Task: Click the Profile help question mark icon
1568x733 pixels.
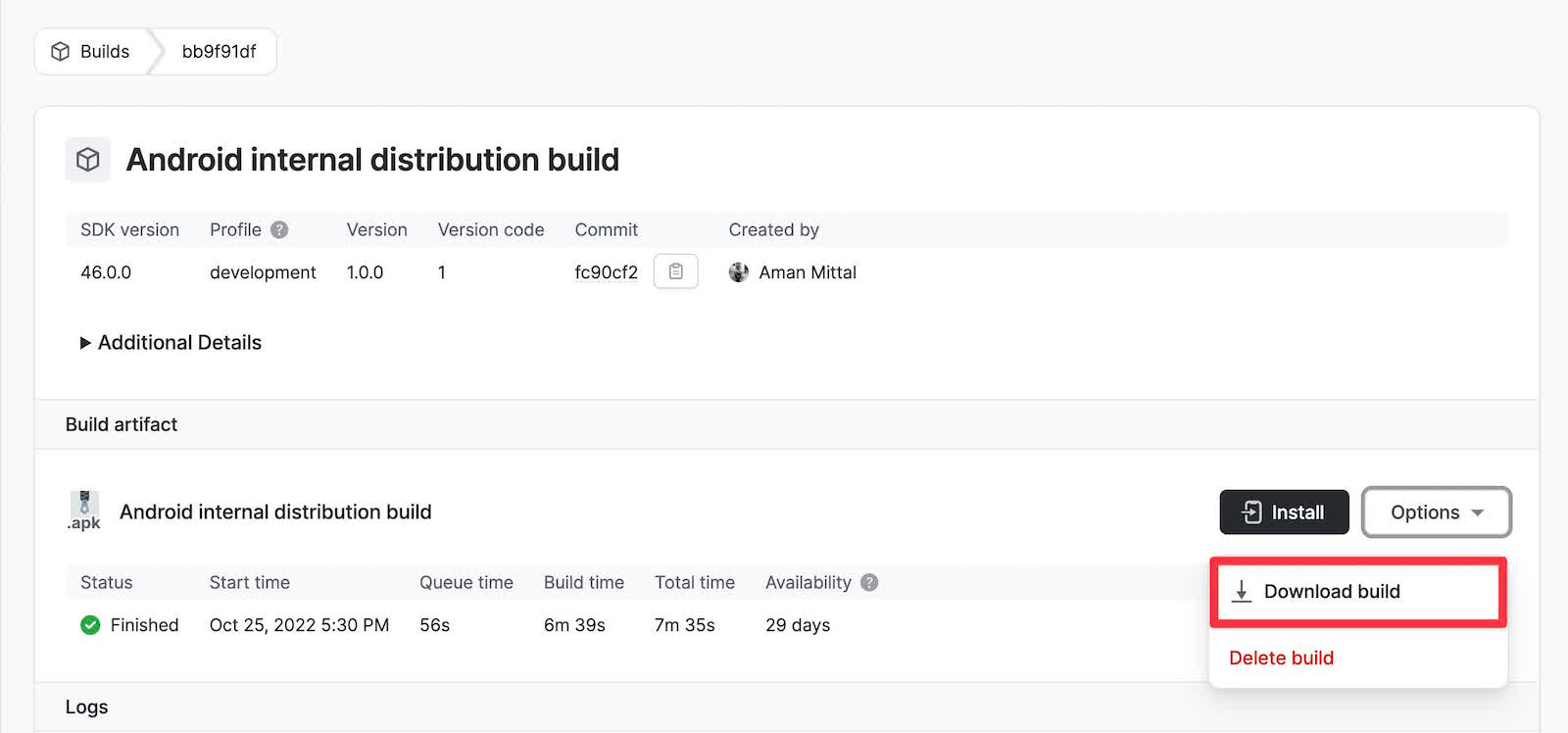Action: click(279, 230)
